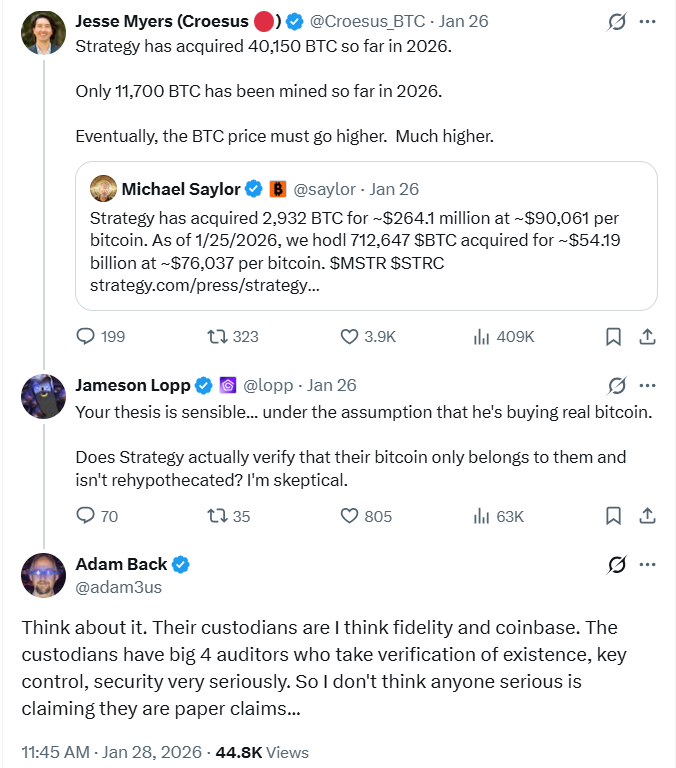The width and height of the screenshot is (676, 768).
Task: Open more options on Adam Back's tweet
Action: [648, 564]
